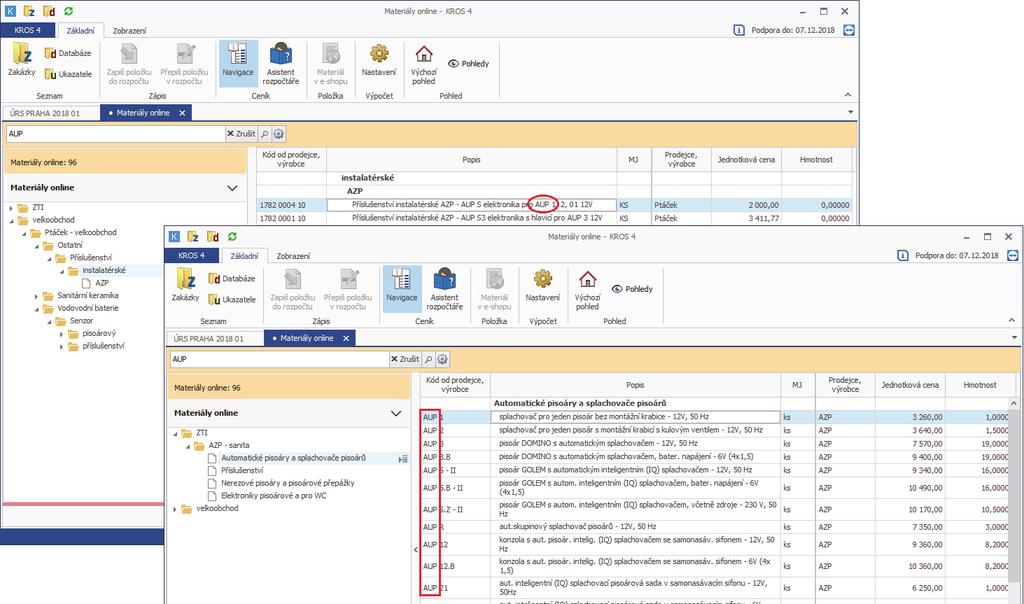Click search magnifier in back window

[264, 134]
